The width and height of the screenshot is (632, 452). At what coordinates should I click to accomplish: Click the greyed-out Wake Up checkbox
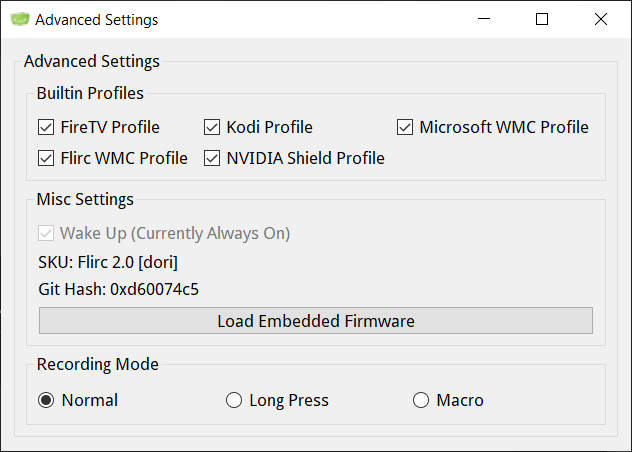click(46, 233)
